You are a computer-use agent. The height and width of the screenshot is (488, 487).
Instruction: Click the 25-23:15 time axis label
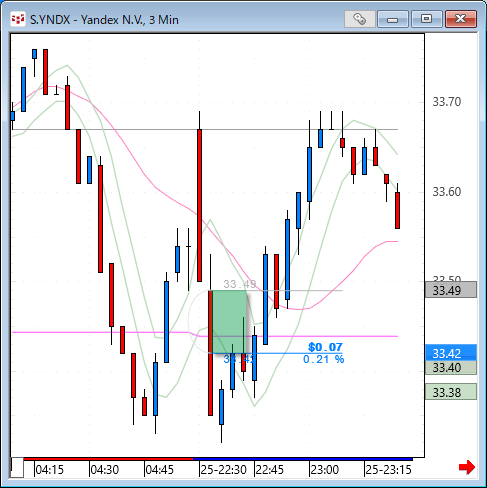tap(388, 470)
